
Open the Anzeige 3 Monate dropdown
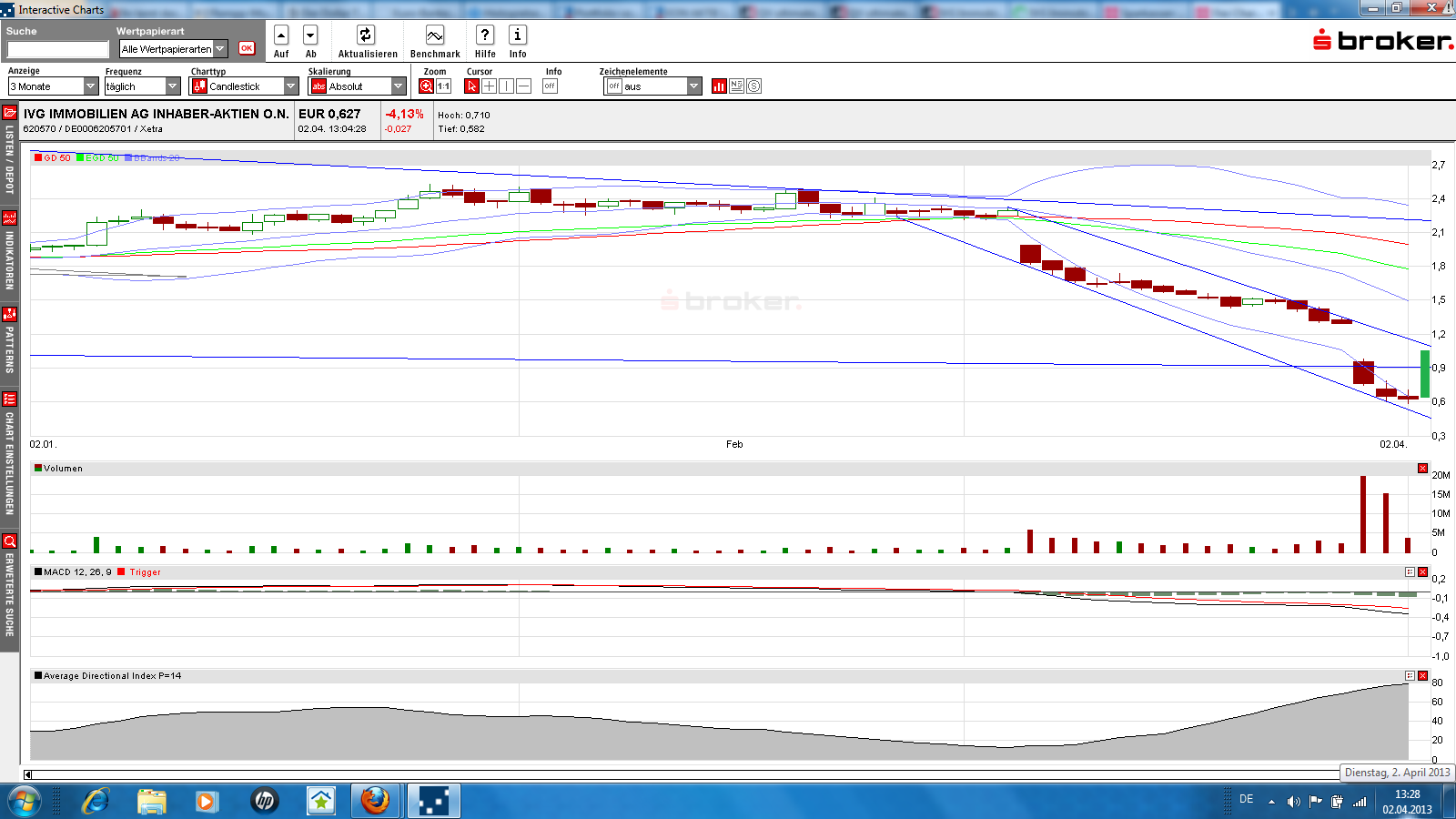pos(90,86)
